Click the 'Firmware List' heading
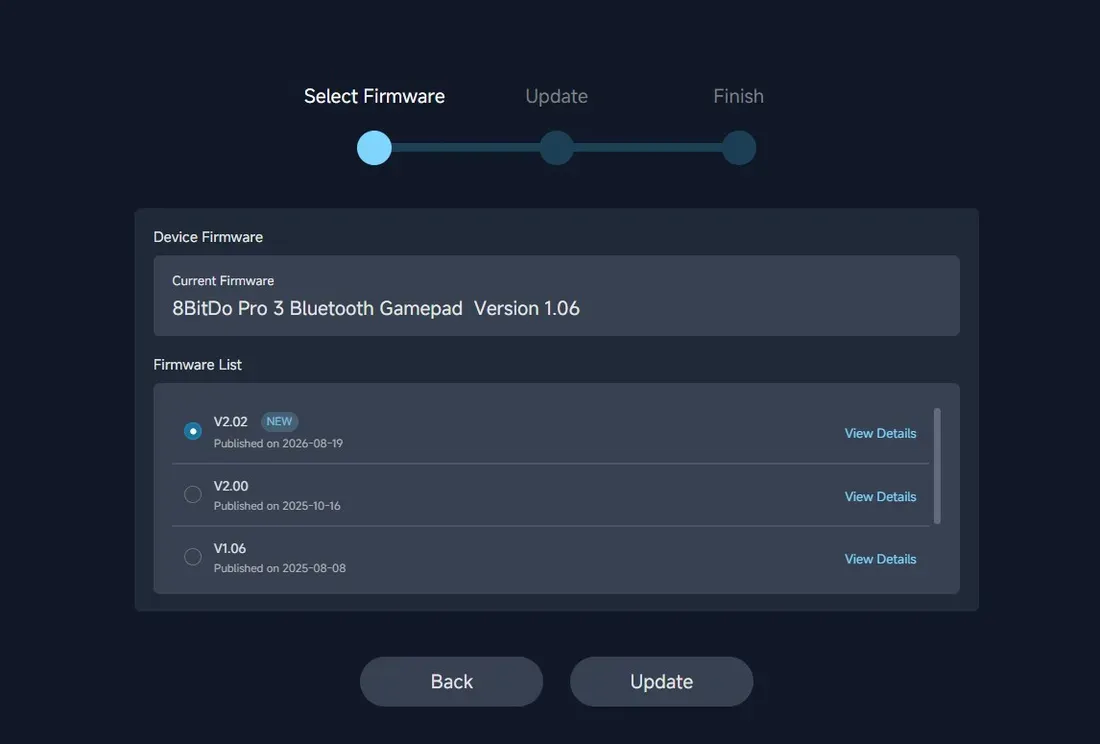 point(197,365)
